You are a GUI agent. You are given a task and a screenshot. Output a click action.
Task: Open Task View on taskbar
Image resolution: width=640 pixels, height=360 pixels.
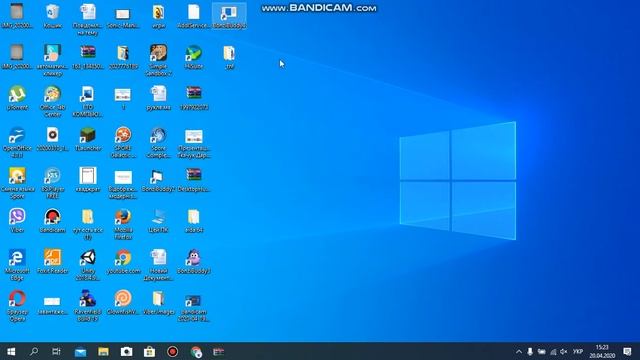56,351
